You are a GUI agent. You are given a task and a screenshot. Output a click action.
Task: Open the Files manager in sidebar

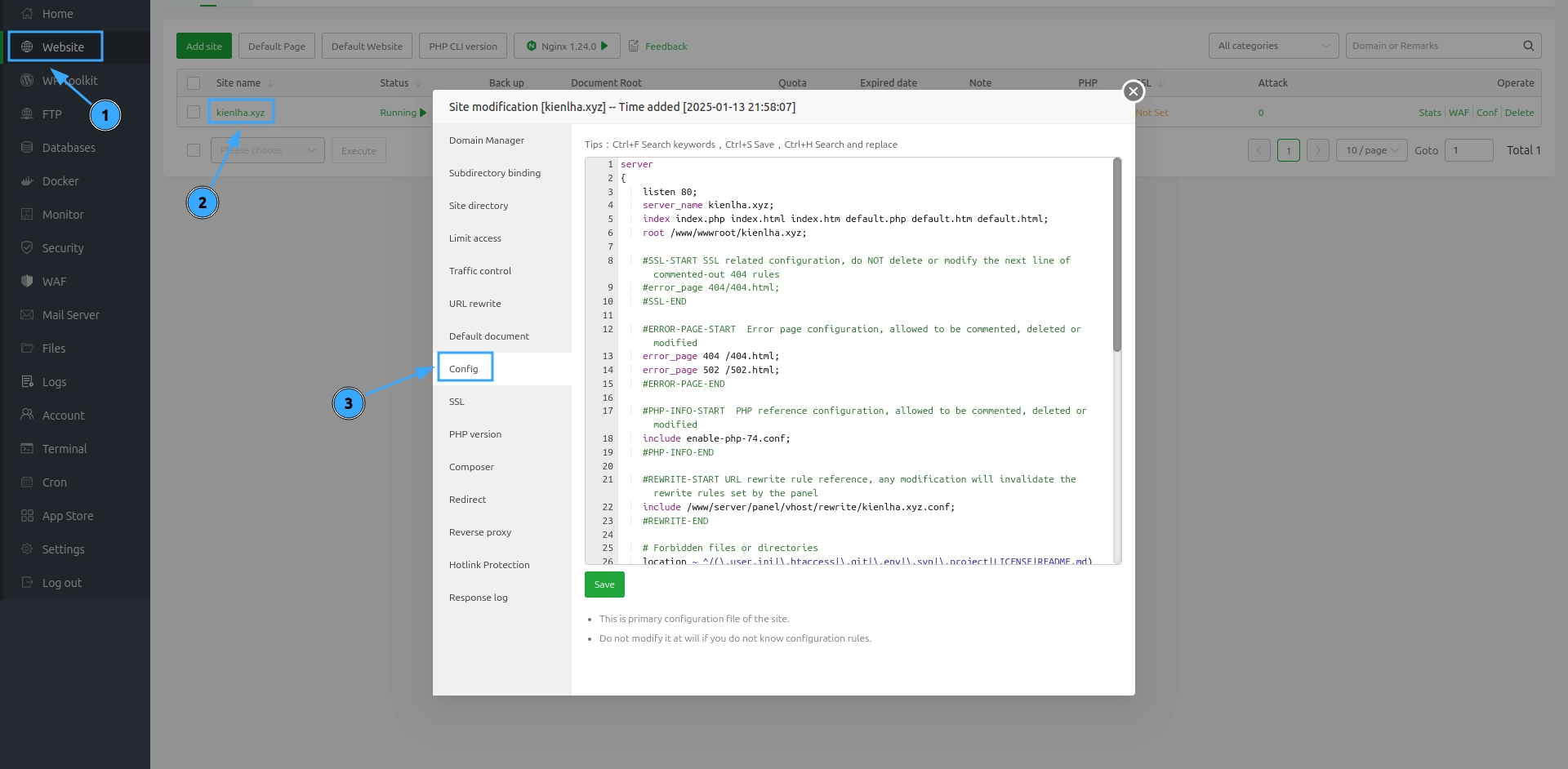54,348
